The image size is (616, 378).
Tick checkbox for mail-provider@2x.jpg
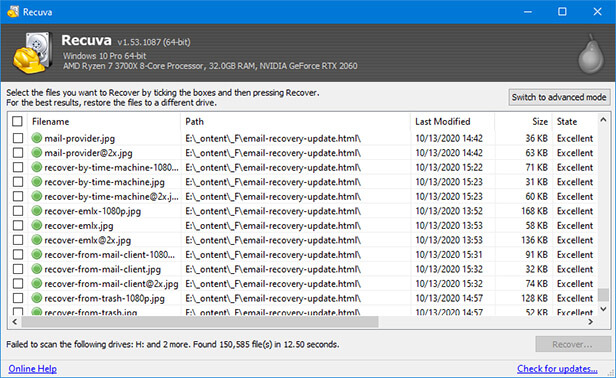click(x=18, y=152)
